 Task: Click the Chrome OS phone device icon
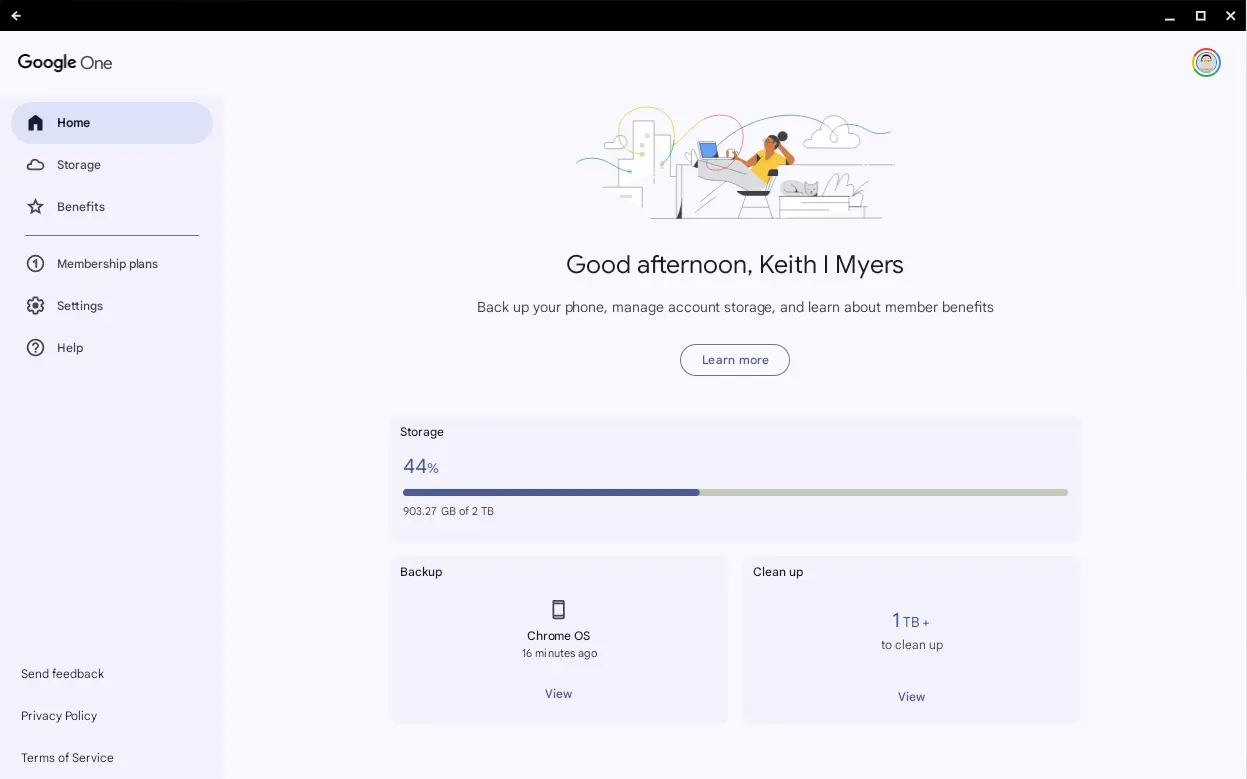click(x=558, y=610)
